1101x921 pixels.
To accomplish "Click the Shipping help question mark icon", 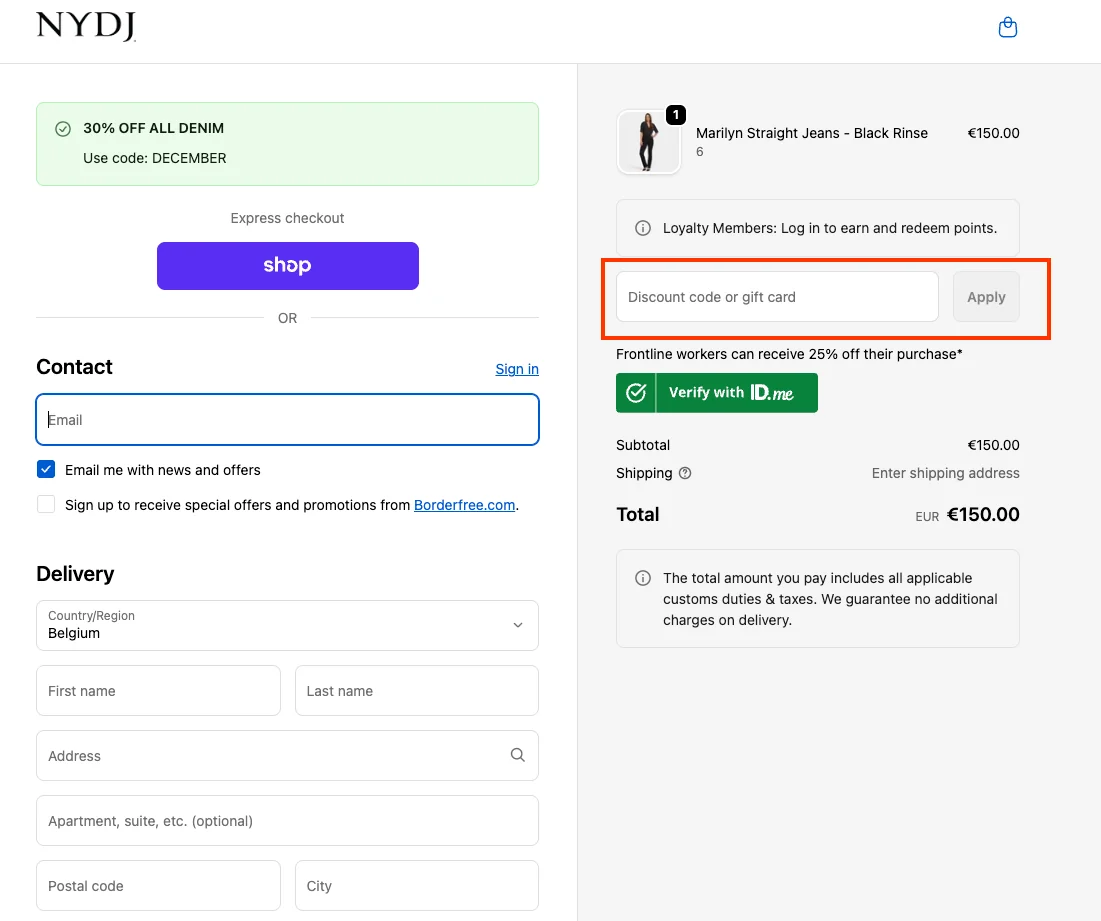I will (x=685, y=473).
